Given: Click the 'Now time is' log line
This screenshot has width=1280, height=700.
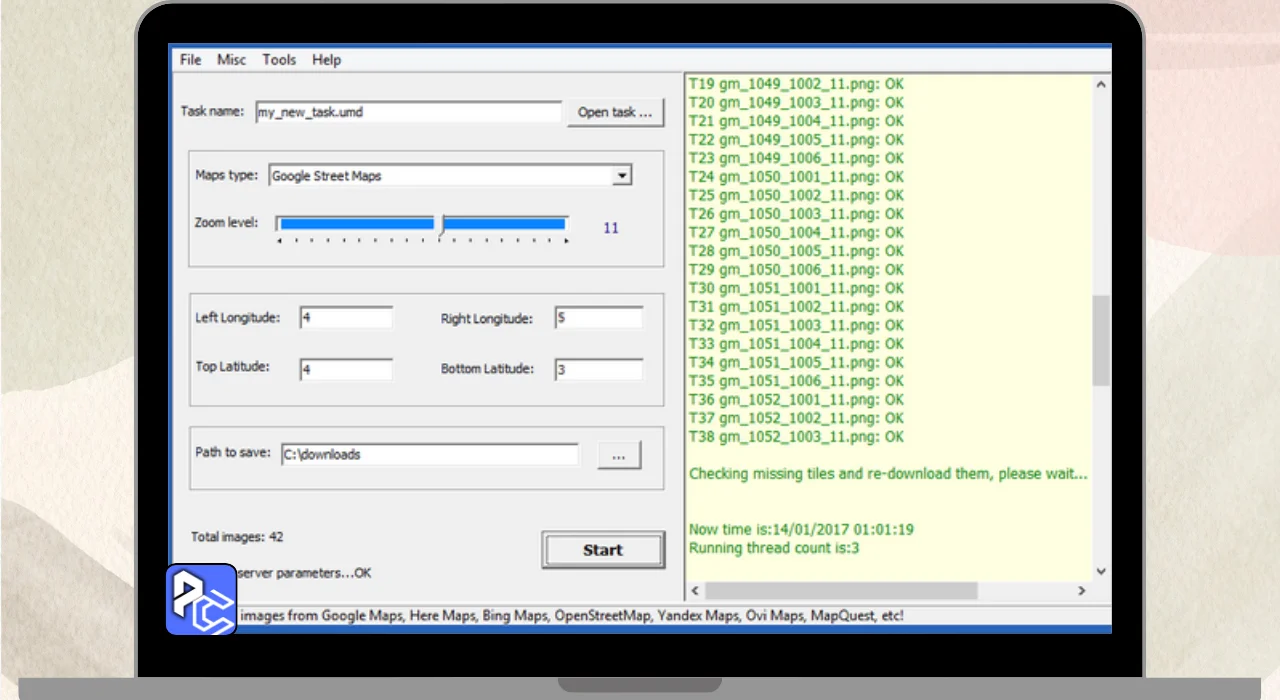Looking at the screenshot, I should coord(801,529).
